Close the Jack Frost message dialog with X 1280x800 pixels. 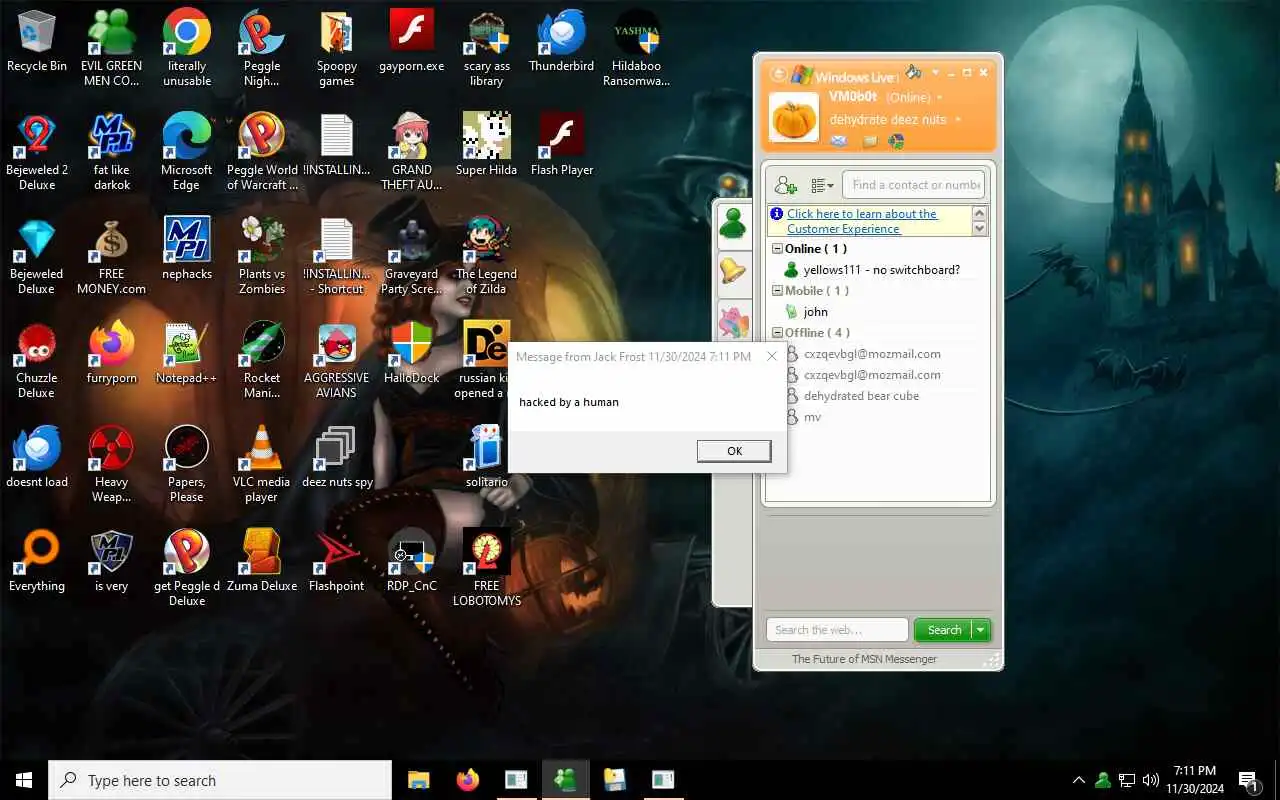click(771, 356)
